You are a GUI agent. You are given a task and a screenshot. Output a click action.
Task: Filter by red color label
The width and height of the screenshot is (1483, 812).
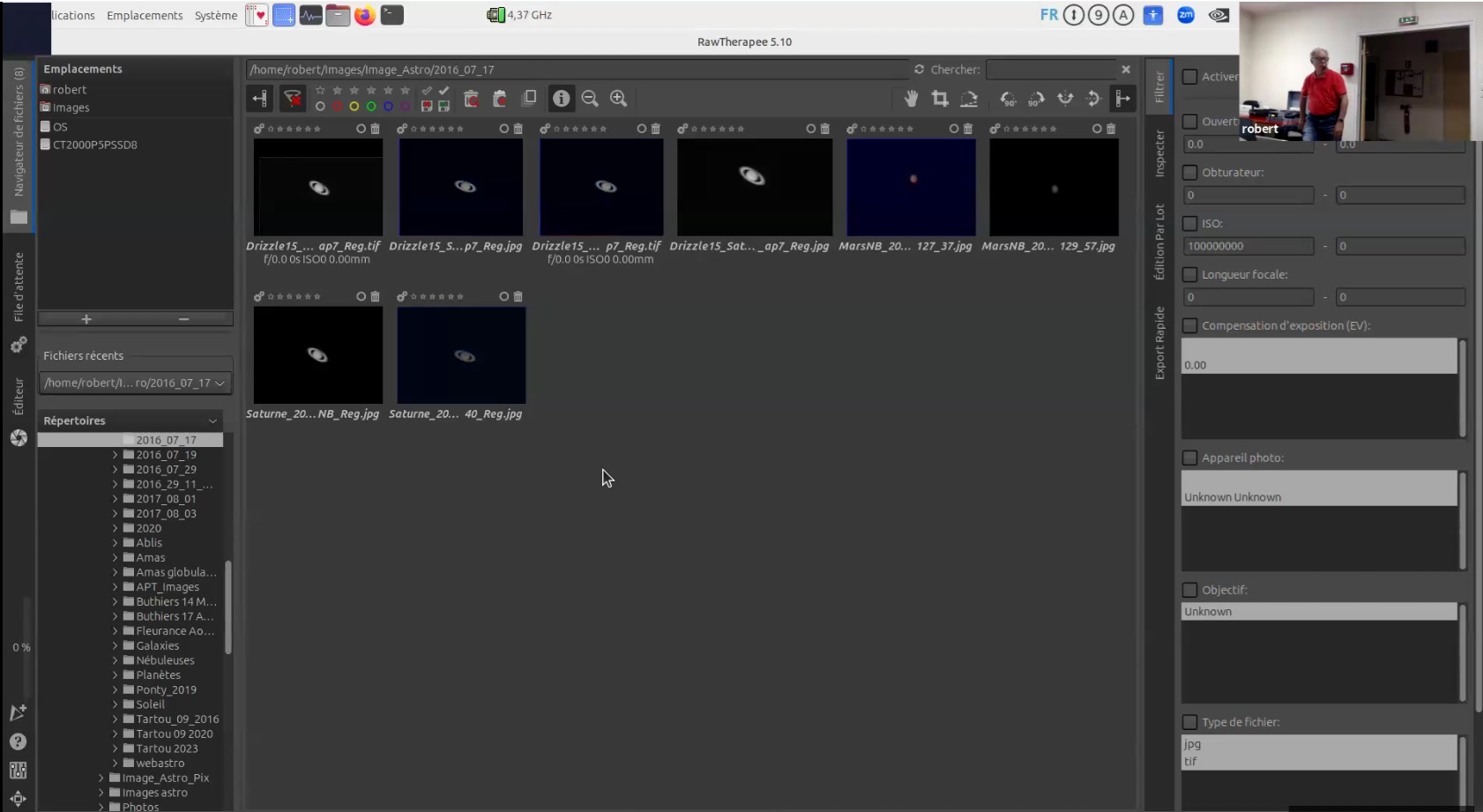coord(337,107)
